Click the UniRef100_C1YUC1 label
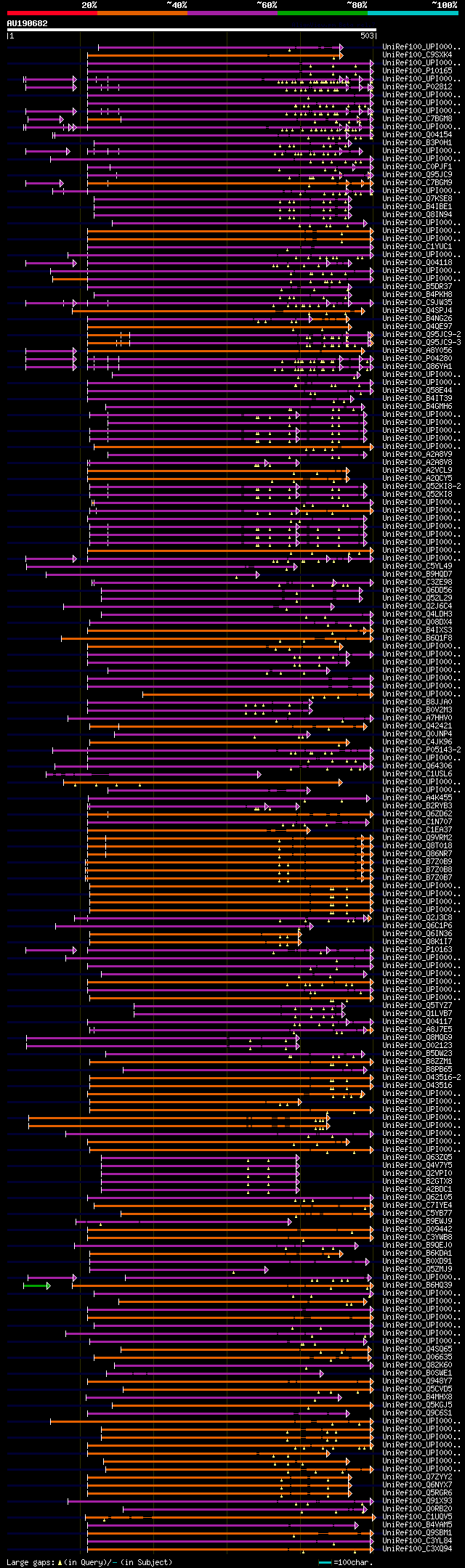 [417, 246]
